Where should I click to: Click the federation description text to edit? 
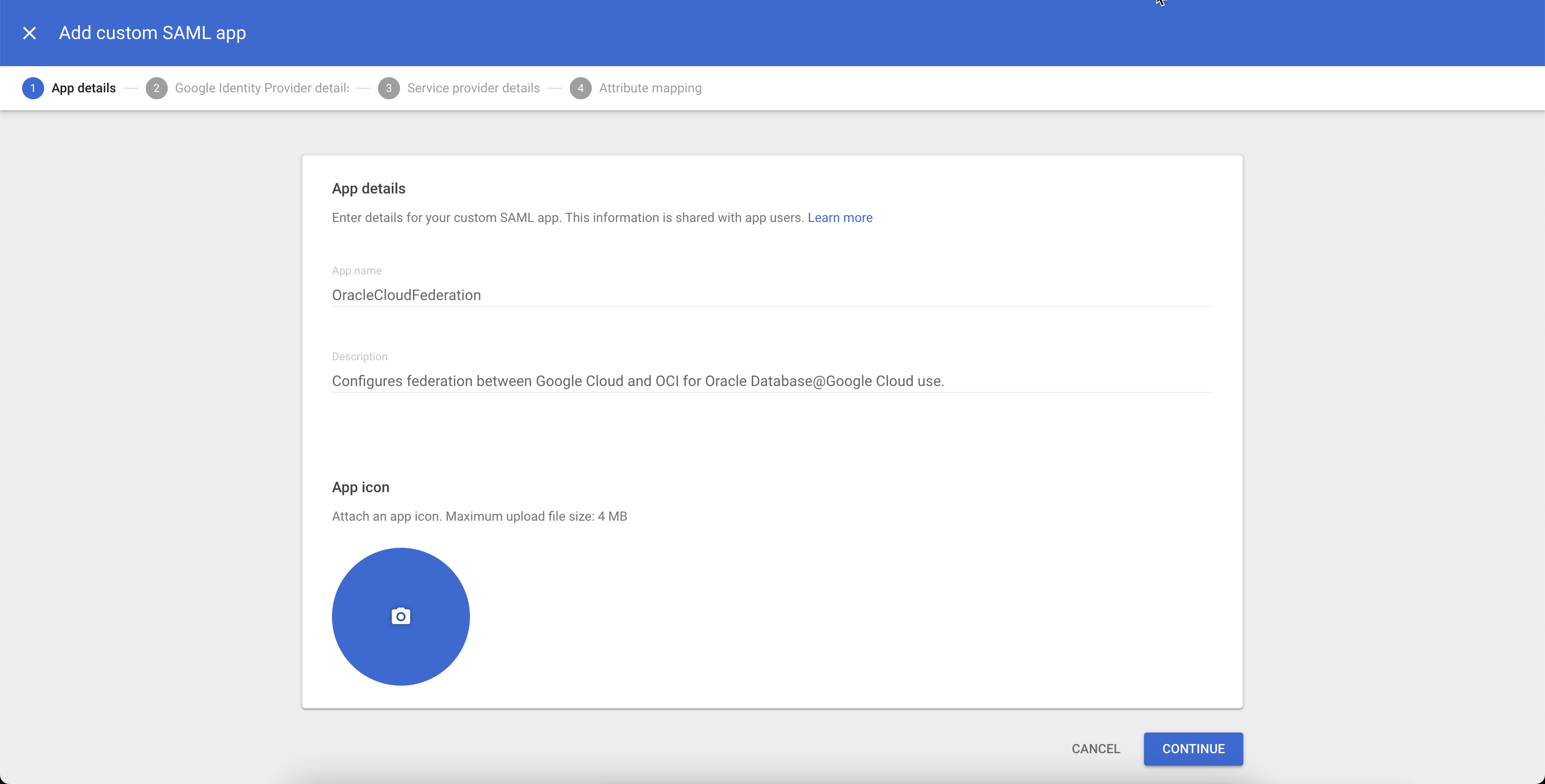point(638,381)
